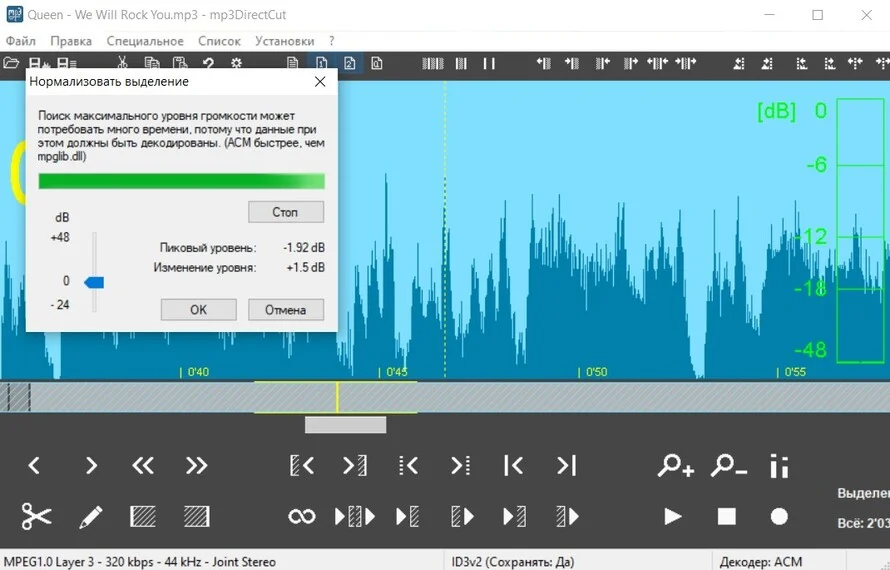Image resolution: width=890 pixels, height=570 pixels.
Task: Open the Файл menu
Action: coord(20,41)
